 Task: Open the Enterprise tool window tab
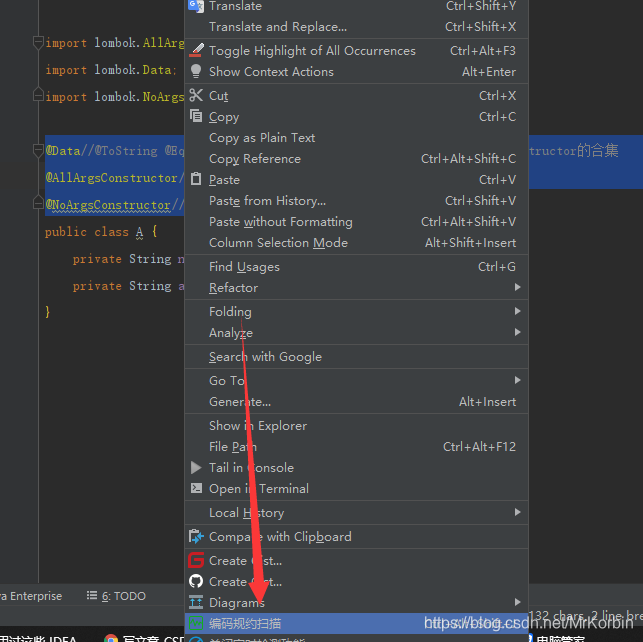[32, 596]
